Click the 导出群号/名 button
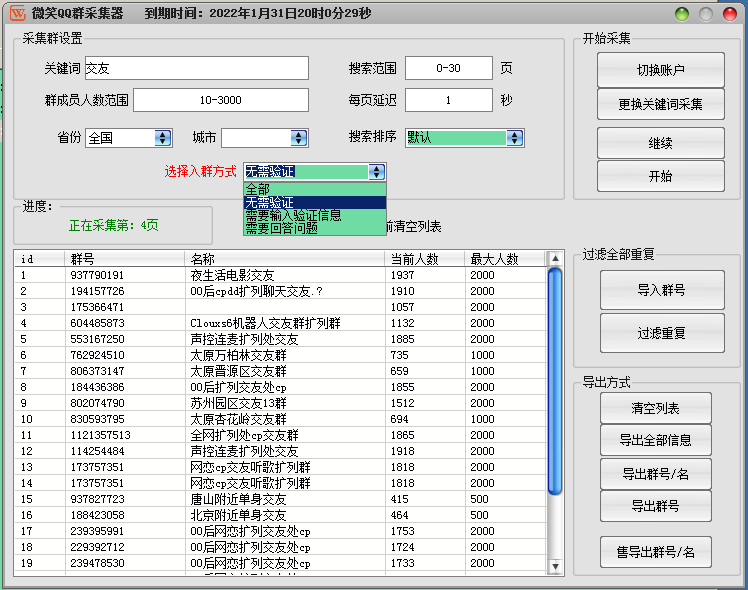This screenshot has width=748, height=590. point(655,474)
